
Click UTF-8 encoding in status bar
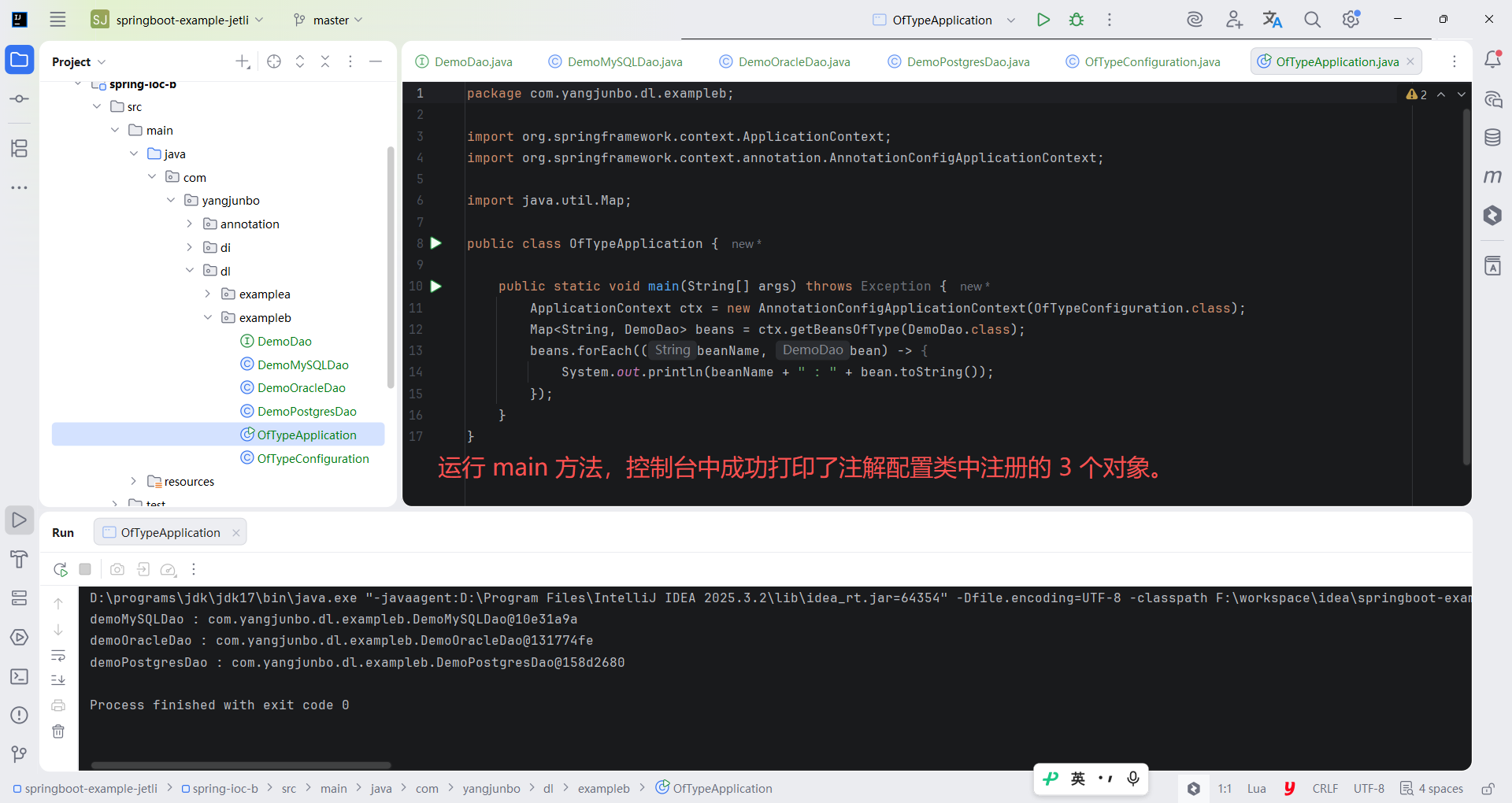click(x=1369, y=788)
